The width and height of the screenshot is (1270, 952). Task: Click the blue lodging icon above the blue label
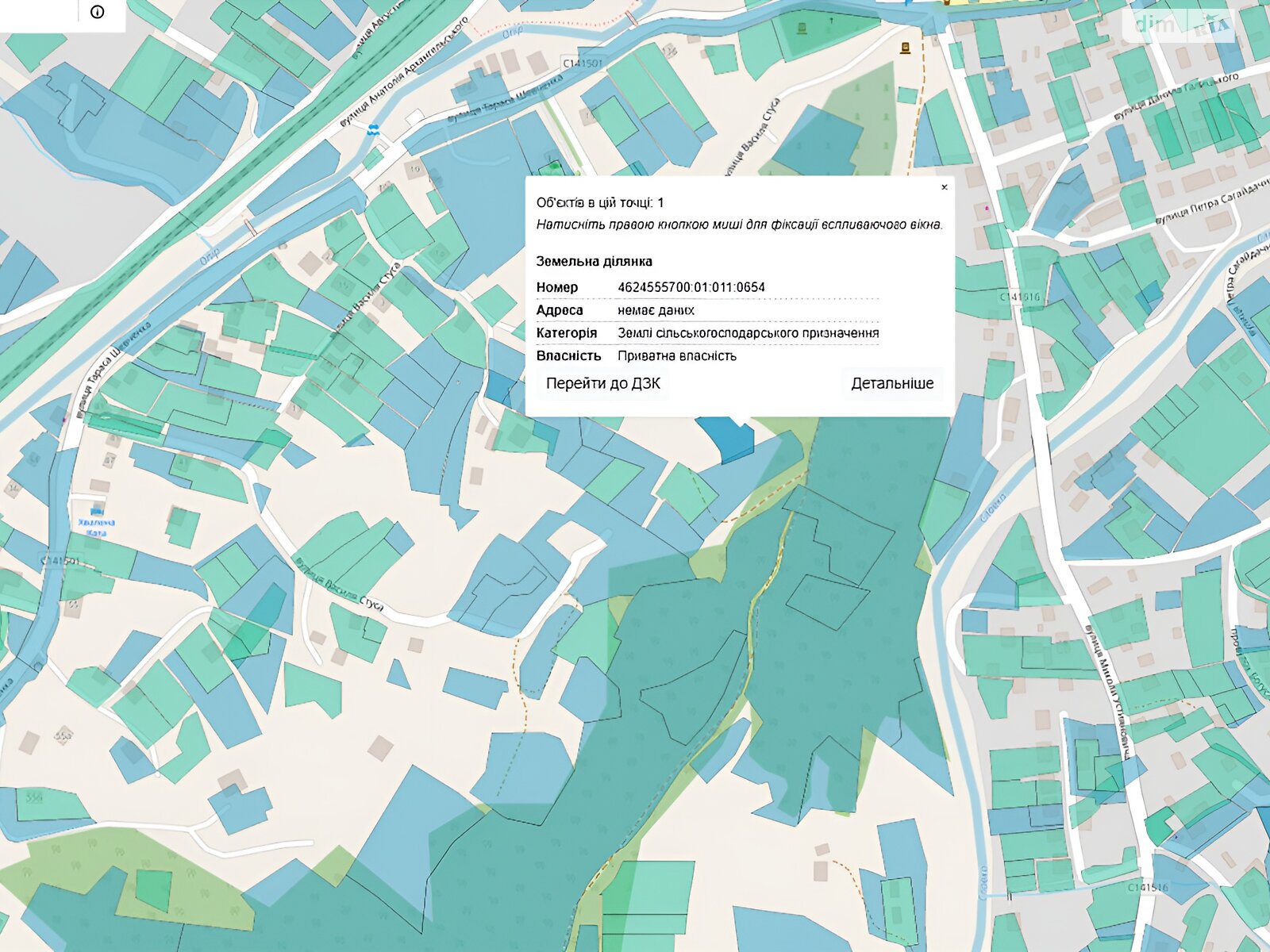click(x=97, y=511)
